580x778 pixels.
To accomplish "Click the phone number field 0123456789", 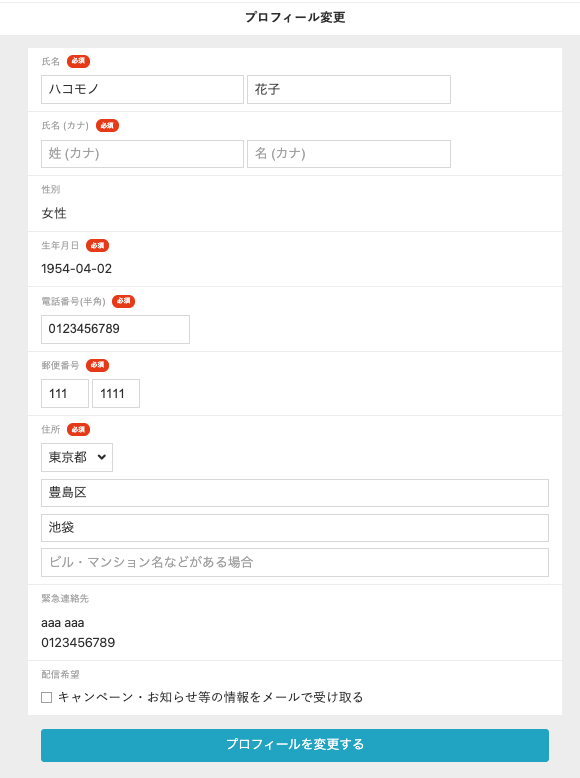I will click(x=115, y=329).
